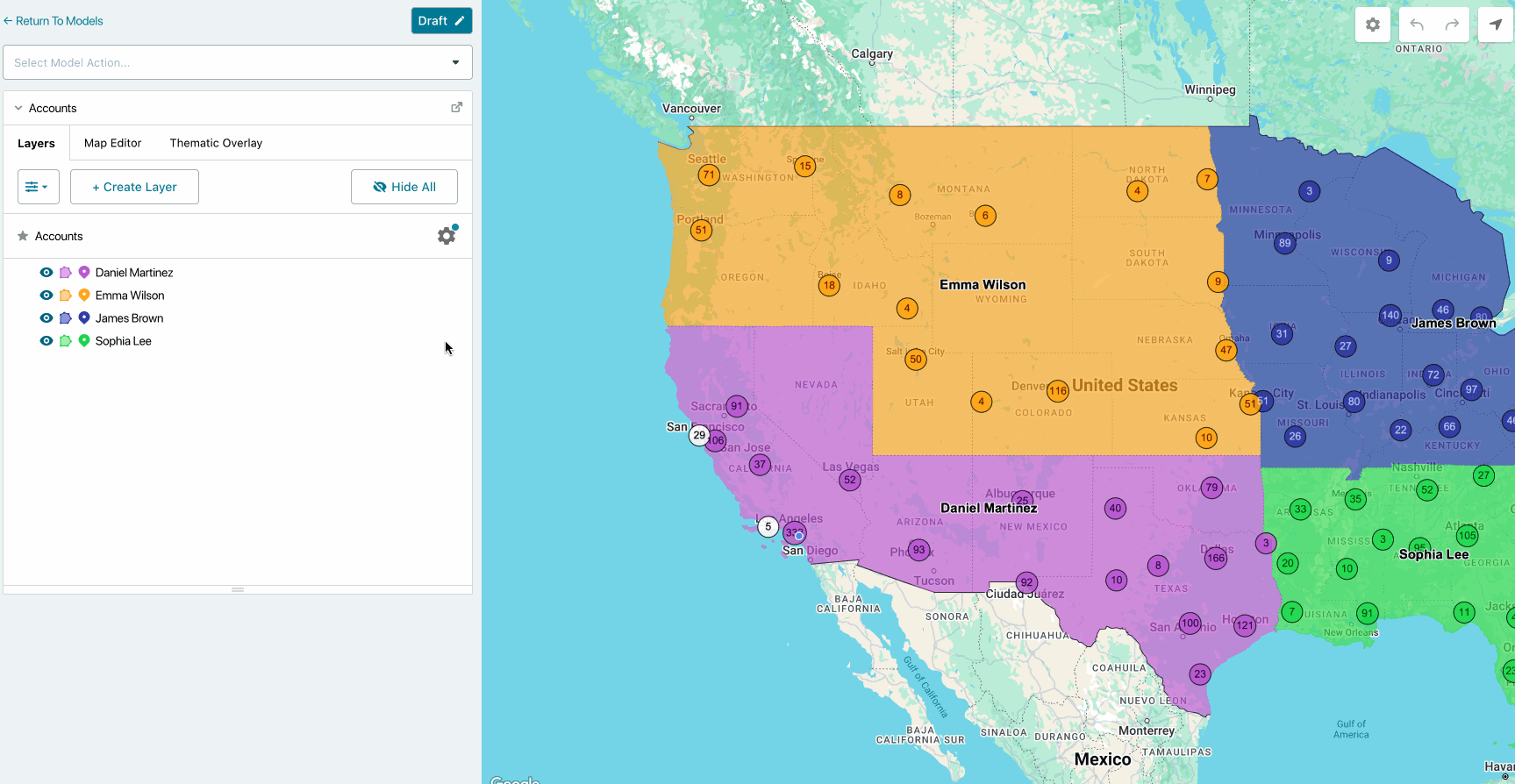Click Phoenix cluster marker 93

tap(919, 550)
